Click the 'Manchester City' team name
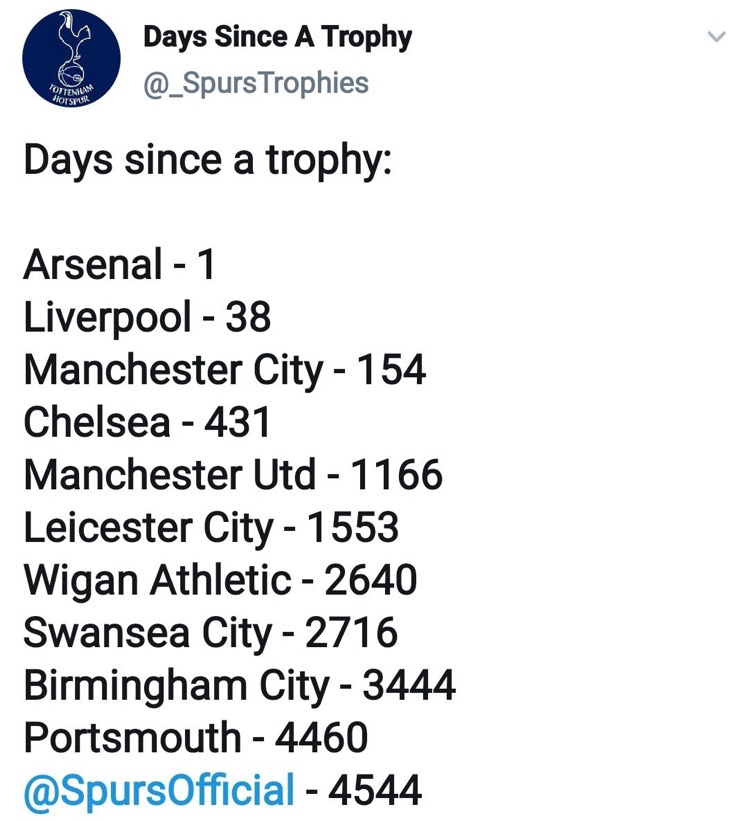 click(x=173, y=370)
